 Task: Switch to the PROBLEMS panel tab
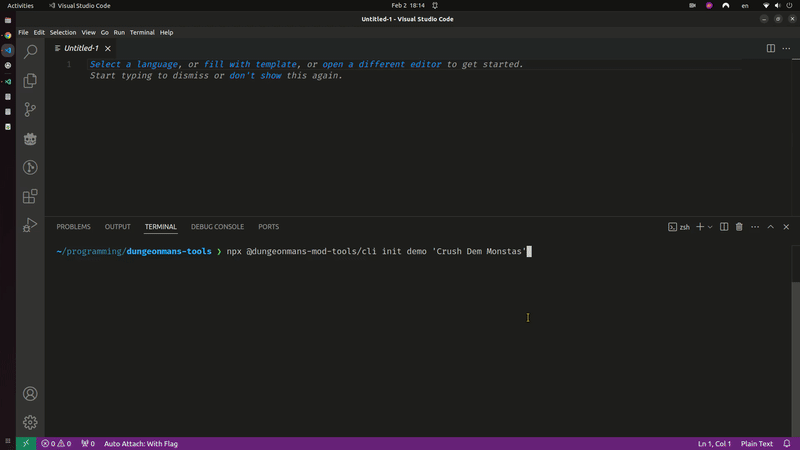[73, 227]
